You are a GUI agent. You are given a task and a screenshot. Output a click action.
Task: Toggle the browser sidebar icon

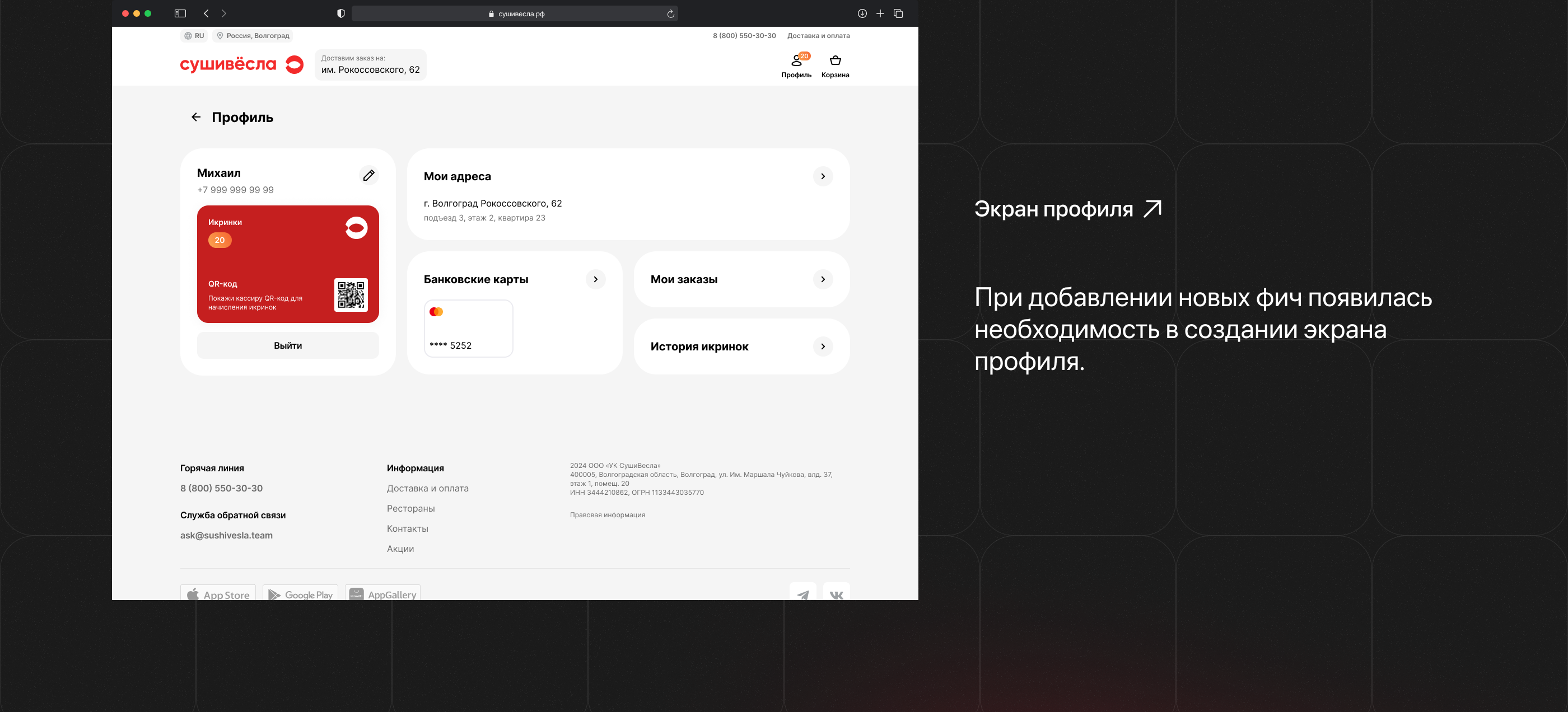pos(180,13)
